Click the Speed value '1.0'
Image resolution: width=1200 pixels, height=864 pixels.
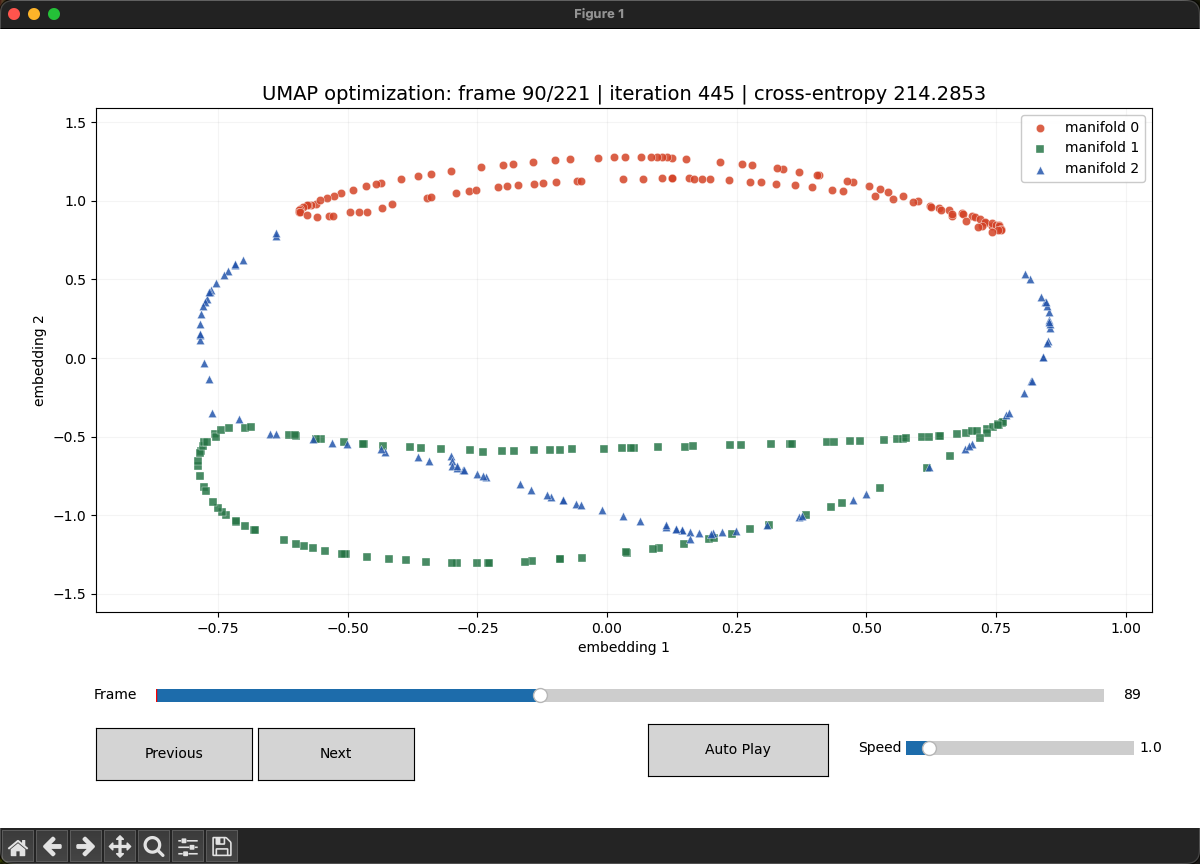click(1151, 747)
